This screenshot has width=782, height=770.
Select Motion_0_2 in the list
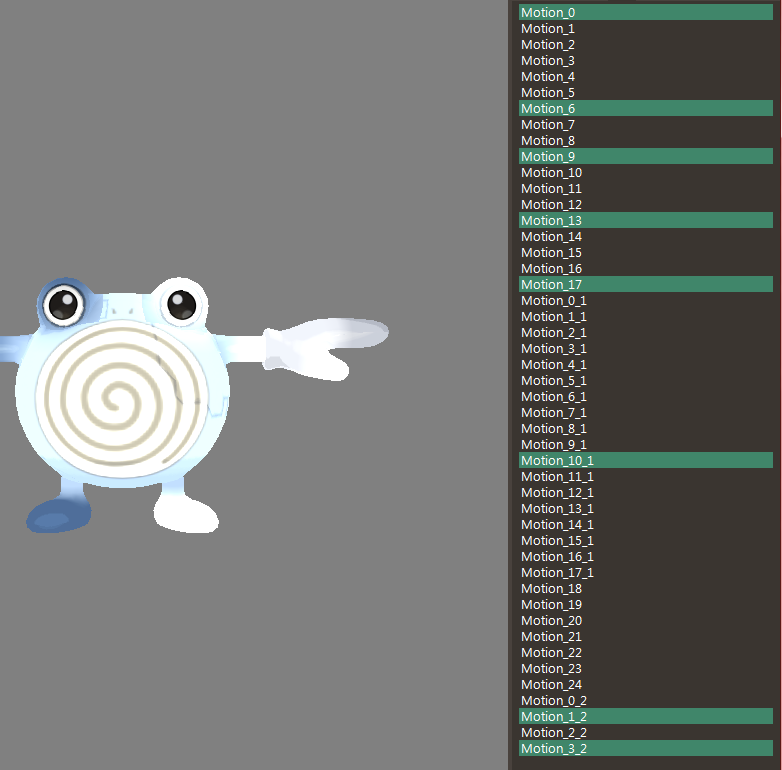coord(645,700)
